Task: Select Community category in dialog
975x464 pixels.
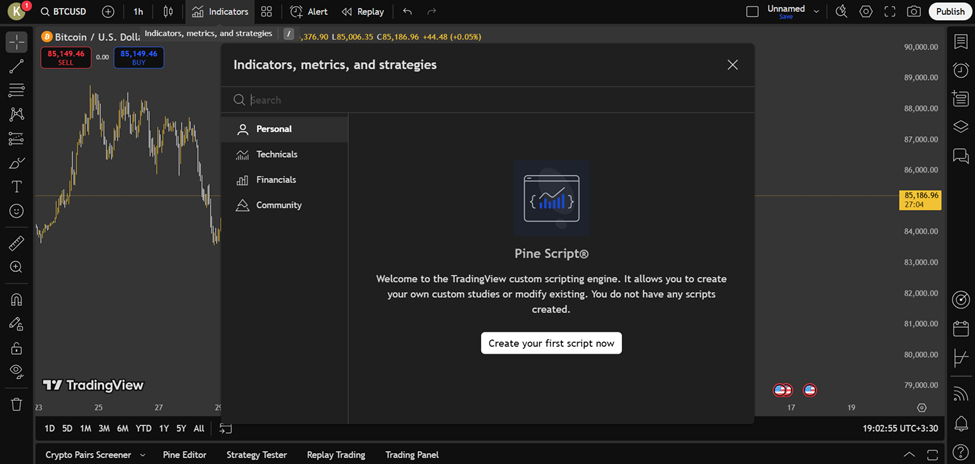Action: (x=285, y=205)
